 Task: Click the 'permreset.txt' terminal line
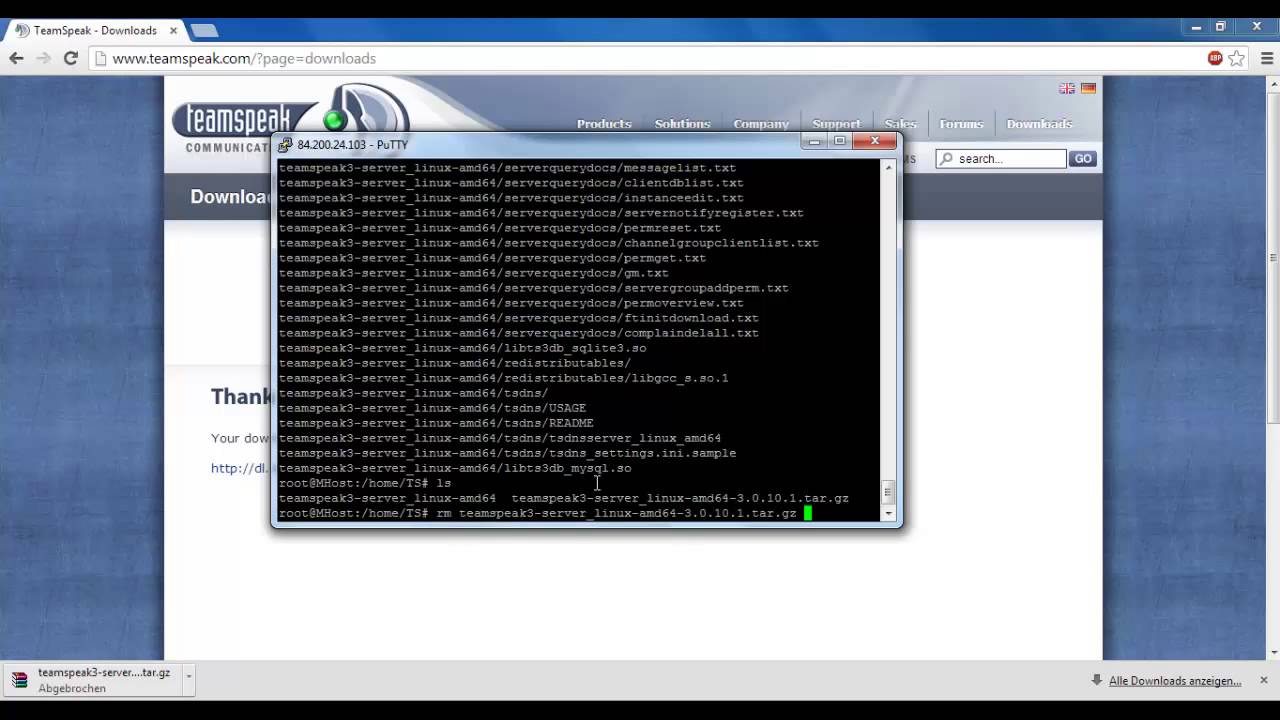tap(500, 228)
